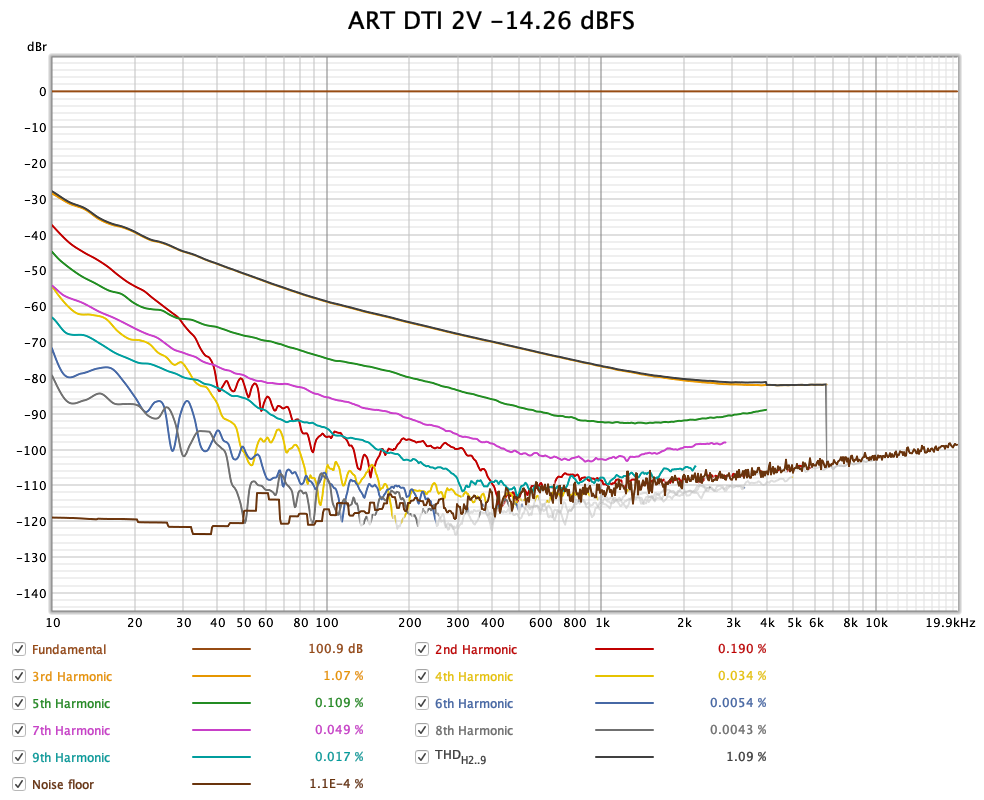Uncheck the 3rd Harmonic checkbox
This screenshot has height=800, width=984.
pyautogui.click(x=19, y=676)
